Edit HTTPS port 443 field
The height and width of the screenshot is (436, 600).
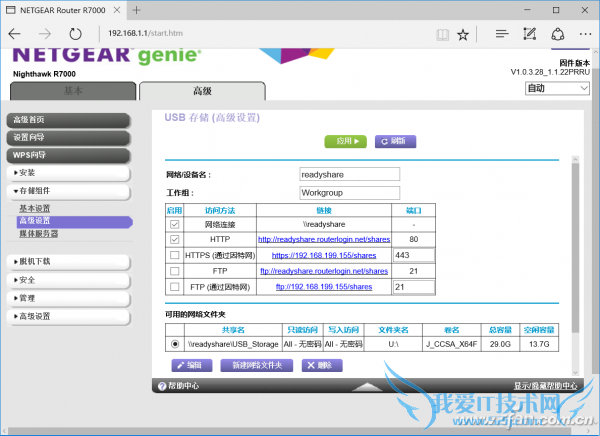pos(414,255)
